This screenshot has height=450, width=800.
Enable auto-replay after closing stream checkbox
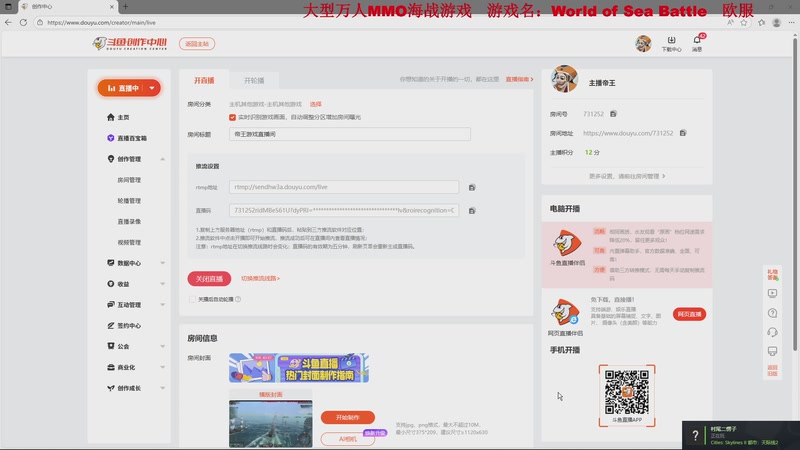click(192, 299)
